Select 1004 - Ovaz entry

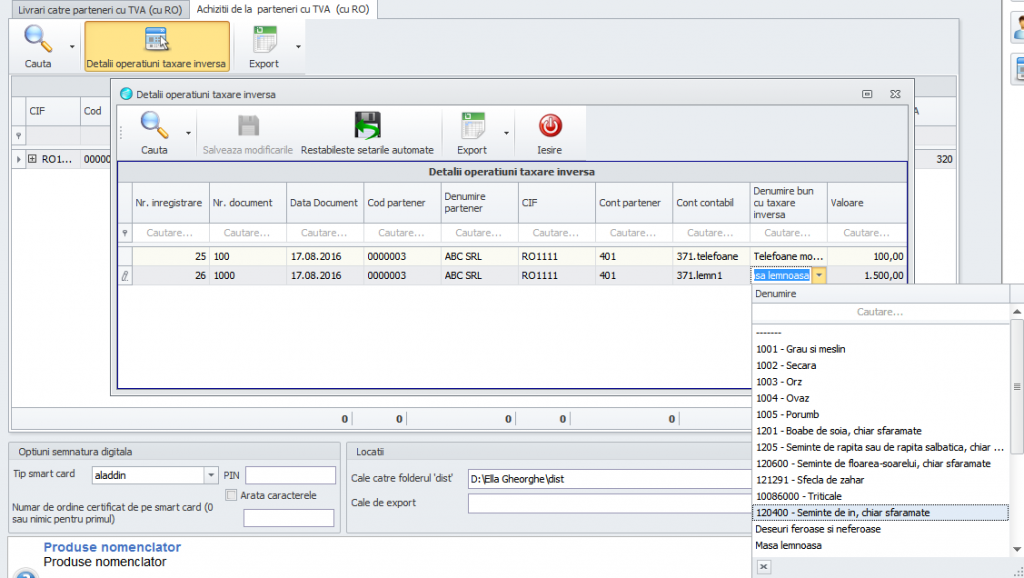coord(880,398)
